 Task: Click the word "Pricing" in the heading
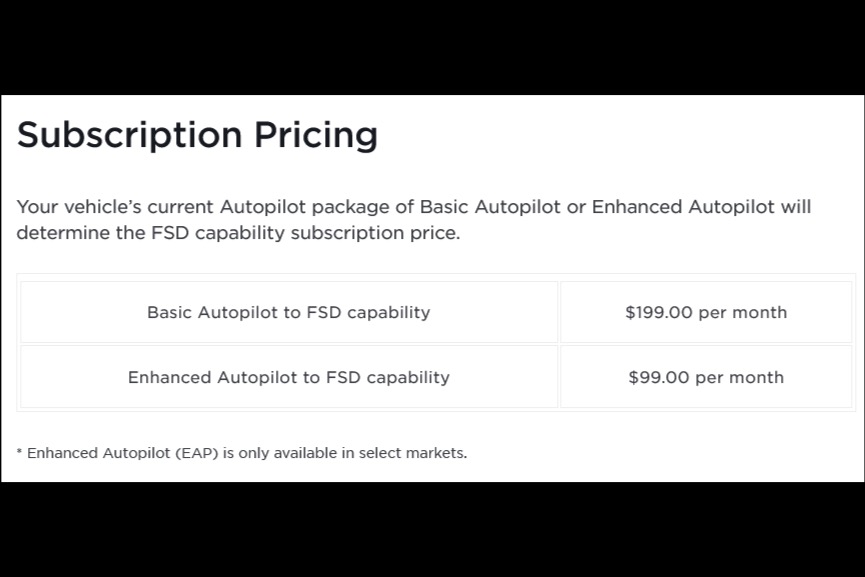(x=316, y=136)
